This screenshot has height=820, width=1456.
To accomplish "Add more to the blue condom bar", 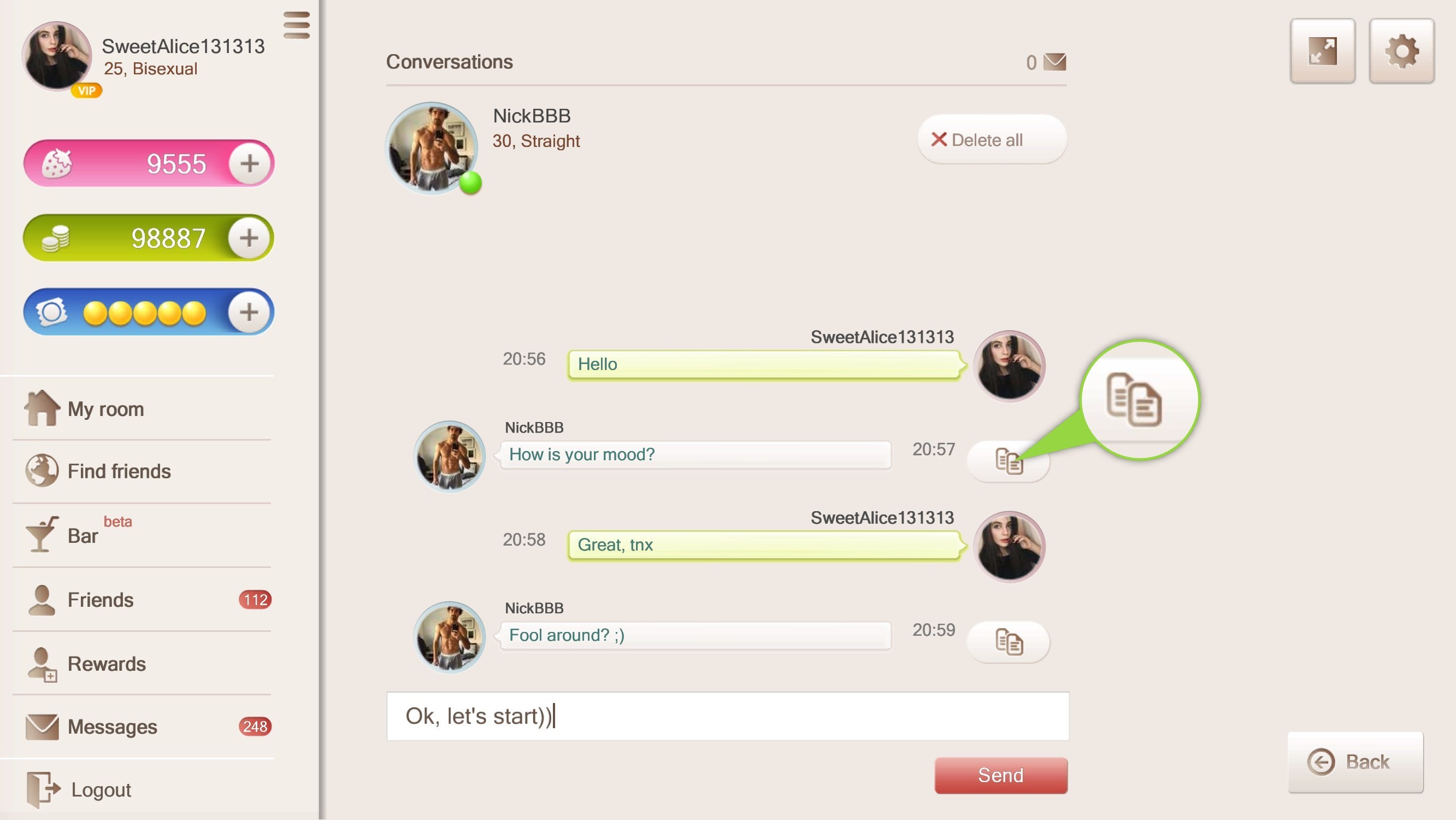I will pyautogui.click(x=249, y=312).
